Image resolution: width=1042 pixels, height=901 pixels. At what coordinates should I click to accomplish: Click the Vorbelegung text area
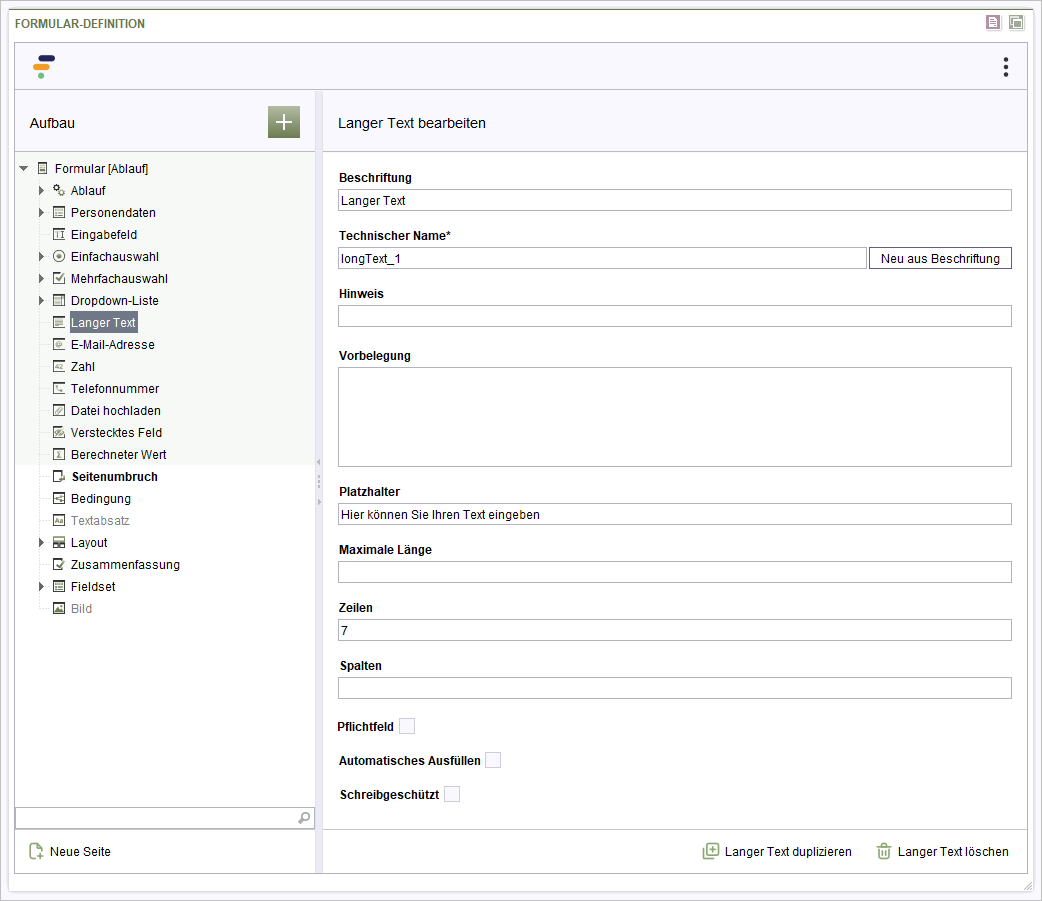(675, 417)
